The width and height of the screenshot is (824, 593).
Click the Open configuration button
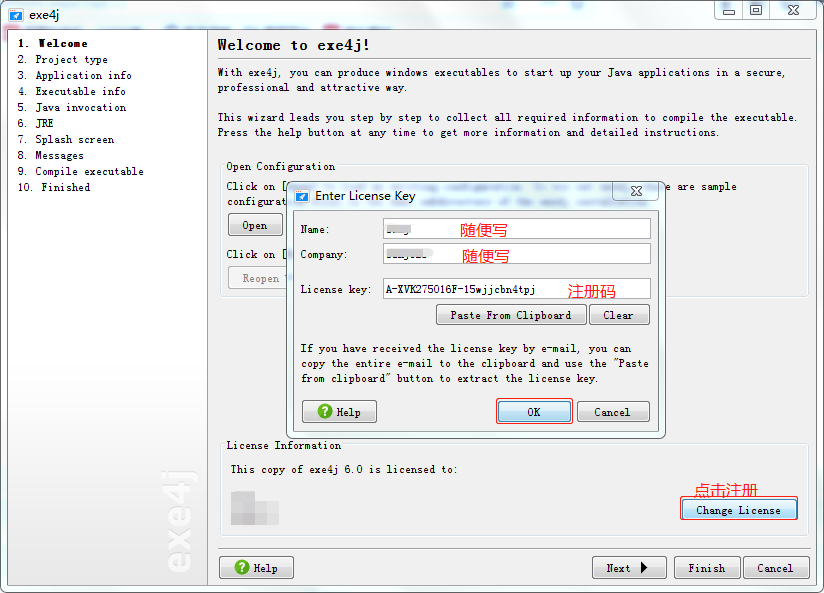[x=255, y=225]
